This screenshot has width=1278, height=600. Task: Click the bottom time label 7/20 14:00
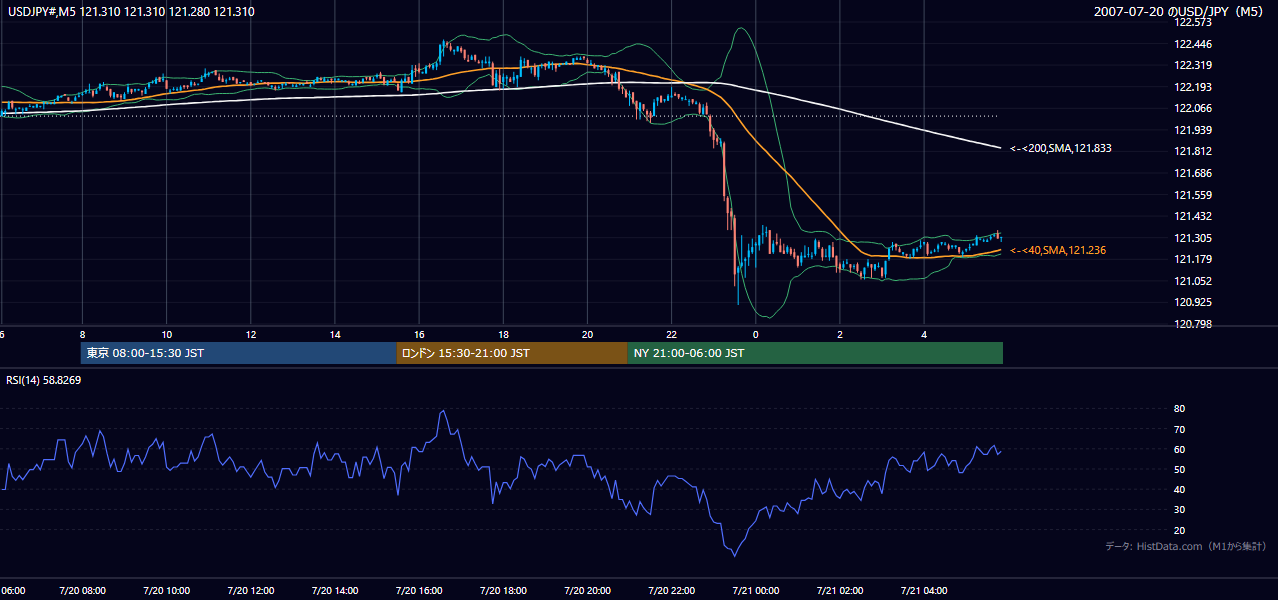[x=334, y=591]
